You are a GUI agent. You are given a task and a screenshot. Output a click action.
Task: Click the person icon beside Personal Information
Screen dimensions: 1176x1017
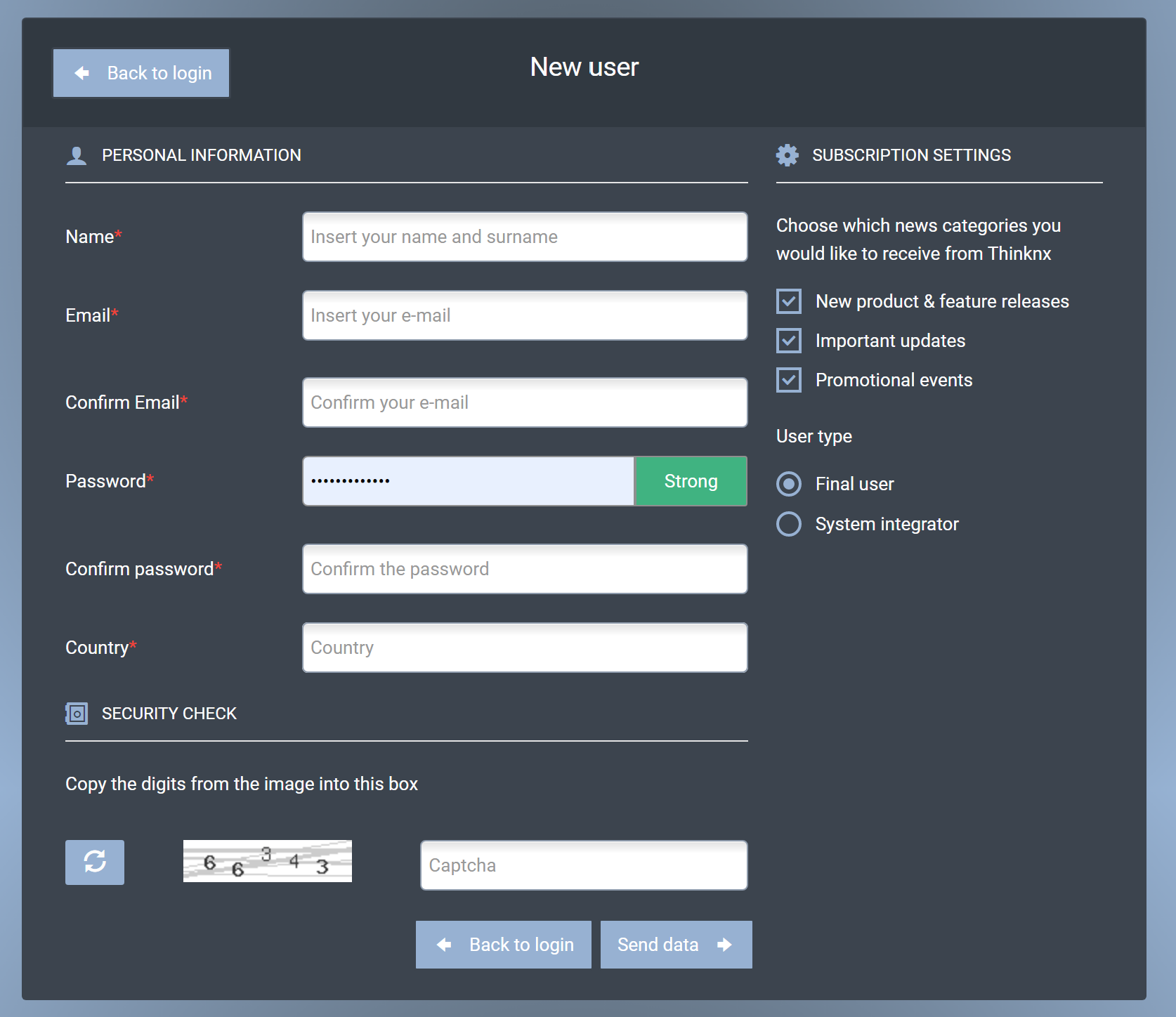tap(77, 155)
